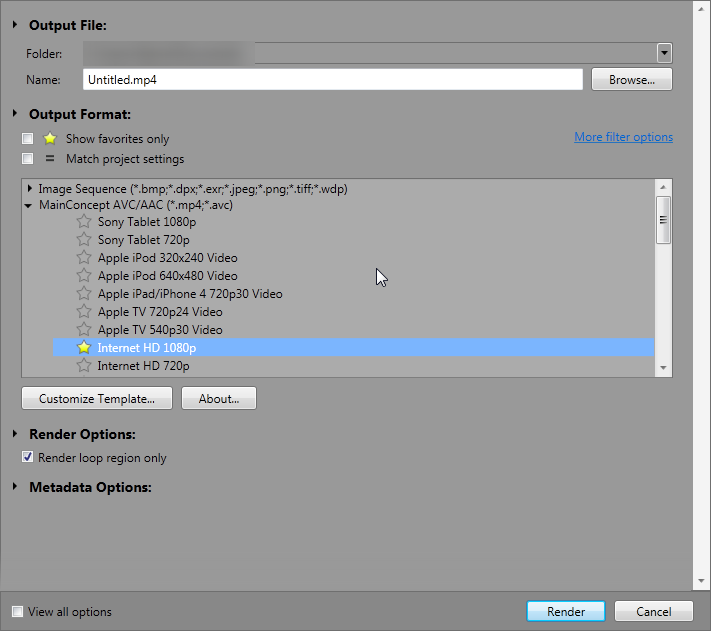Favorite the Sony Tablet 1080p template star
This screenshot has width=711, height=631.
(83, 221)
